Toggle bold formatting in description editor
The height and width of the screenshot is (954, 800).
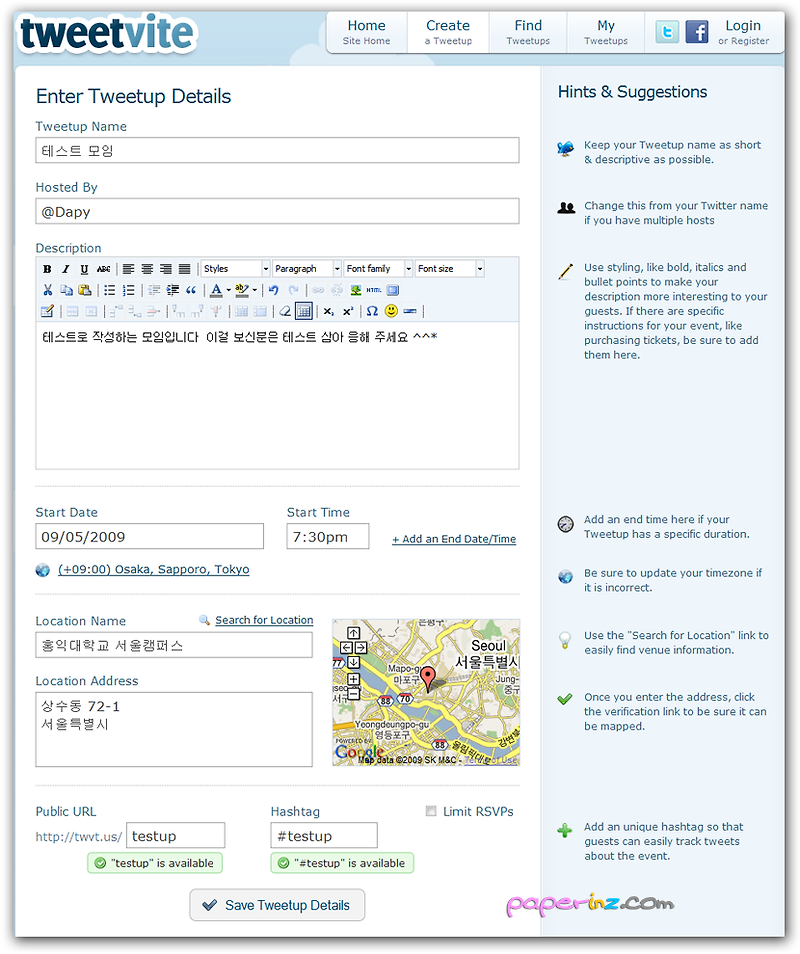click(47, 269)
